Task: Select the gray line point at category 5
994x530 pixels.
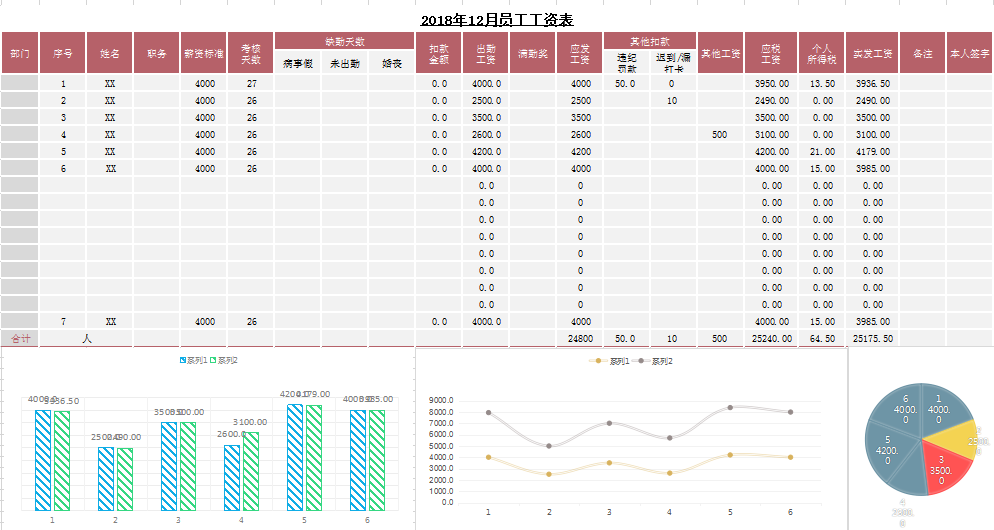Action: click(730, 408)
